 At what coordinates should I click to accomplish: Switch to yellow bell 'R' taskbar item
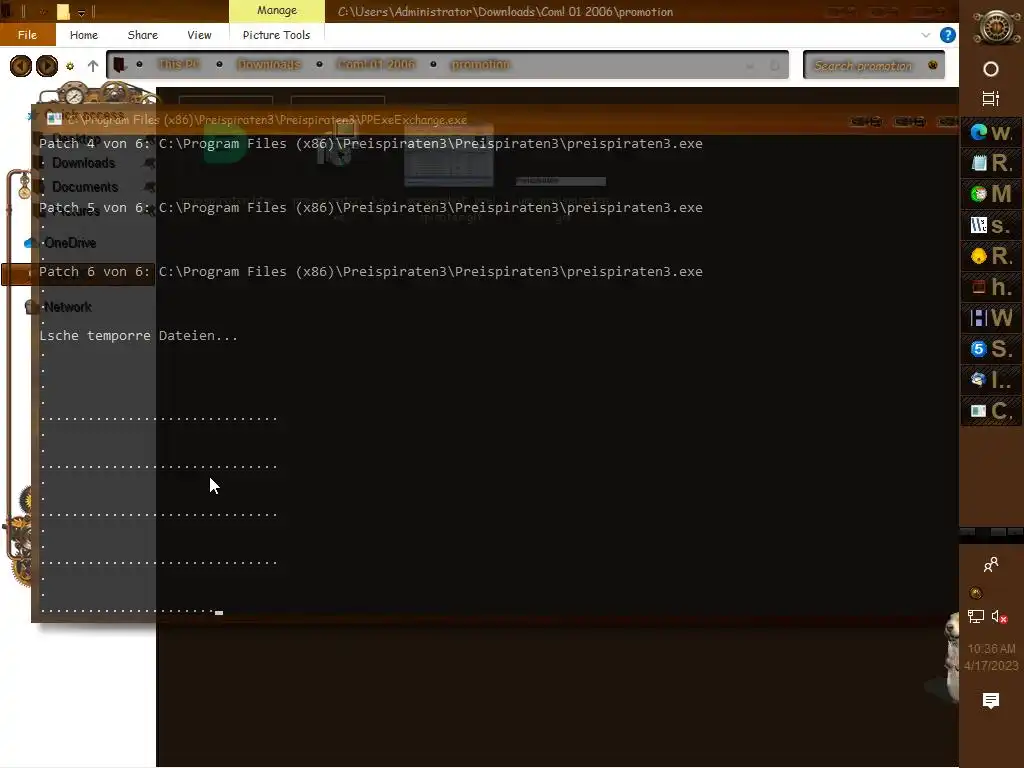(x=991, y=256)
